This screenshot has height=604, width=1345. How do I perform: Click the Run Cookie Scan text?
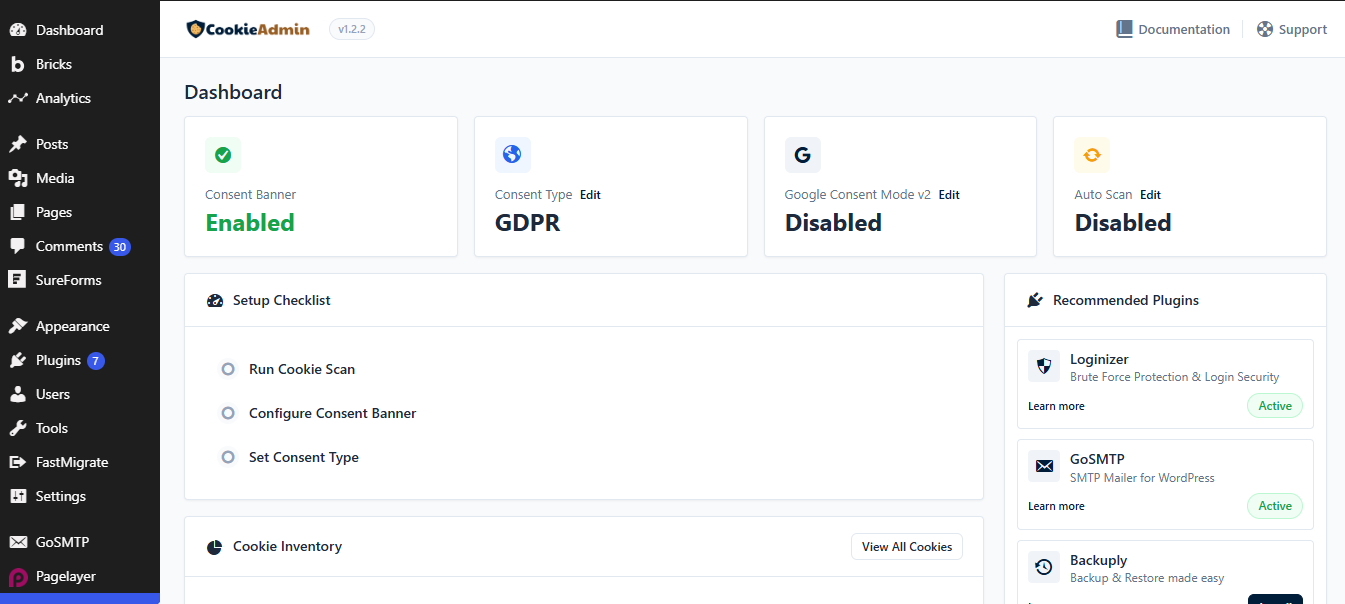coord(302,369)
